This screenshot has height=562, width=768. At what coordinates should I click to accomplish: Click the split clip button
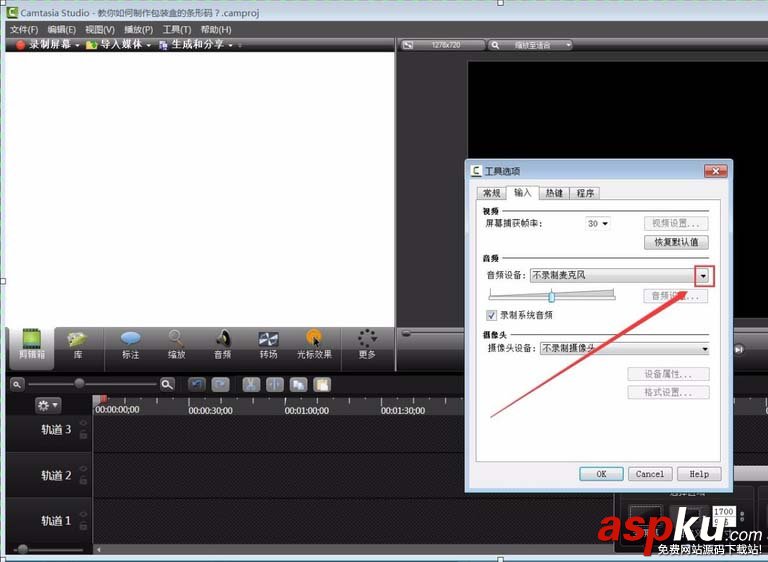pos(275,385)
